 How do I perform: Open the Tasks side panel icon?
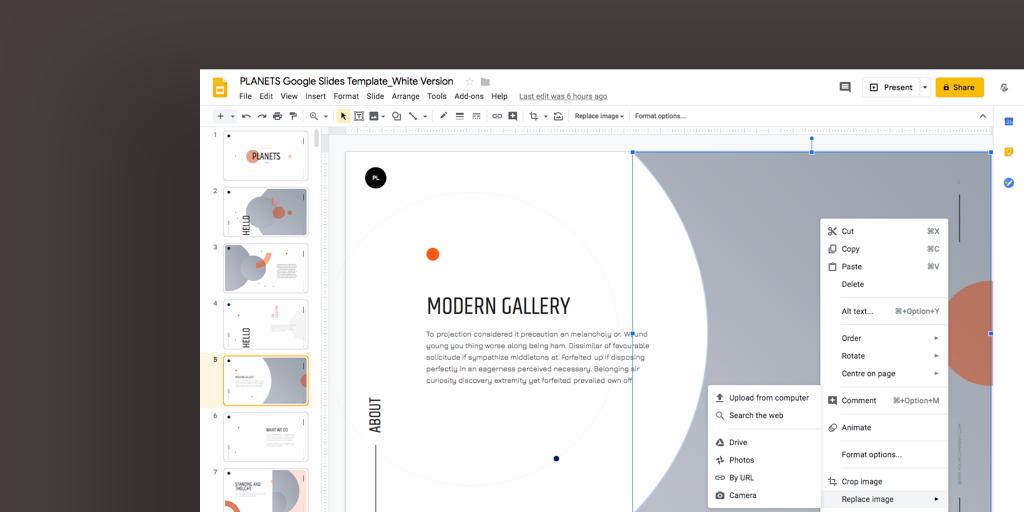click(x=1008, y=183)
